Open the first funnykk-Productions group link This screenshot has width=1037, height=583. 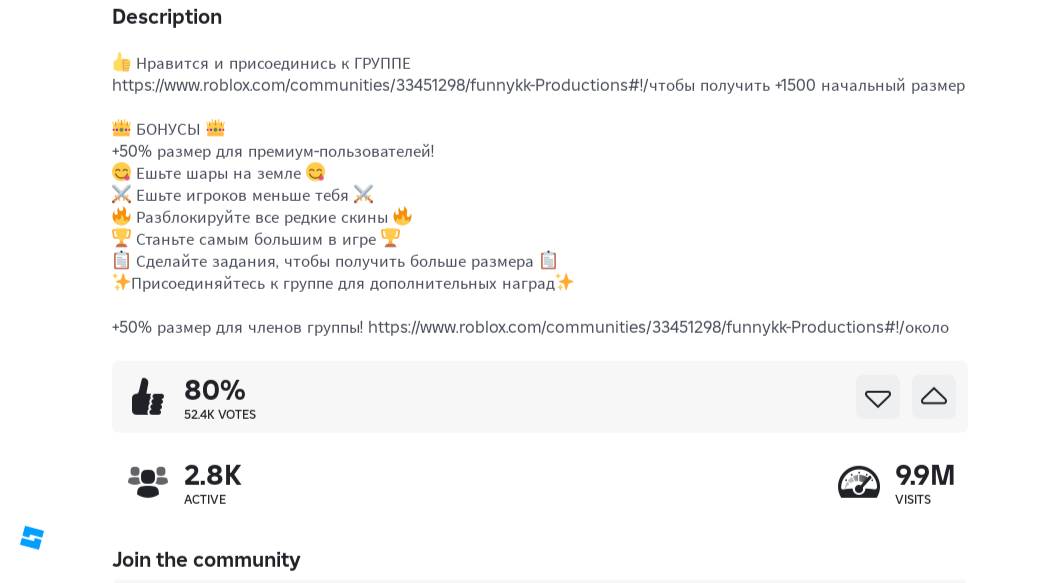379,86
